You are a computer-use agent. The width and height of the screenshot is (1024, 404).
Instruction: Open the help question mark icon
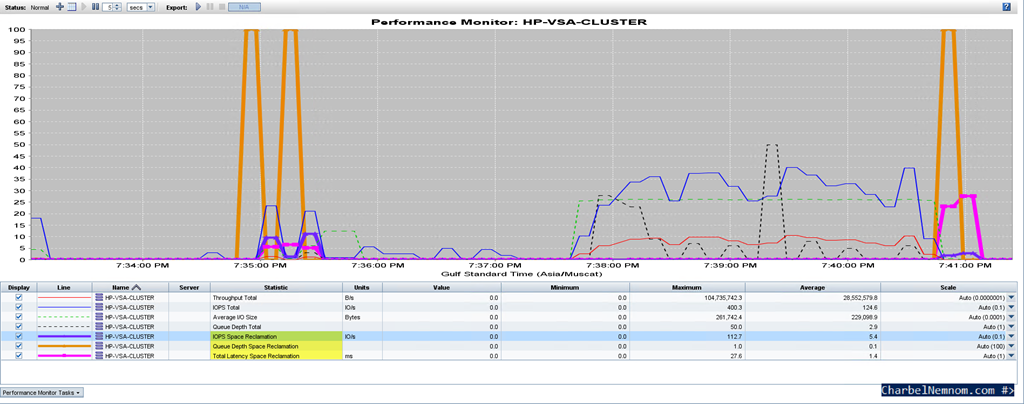[1006, 7]
